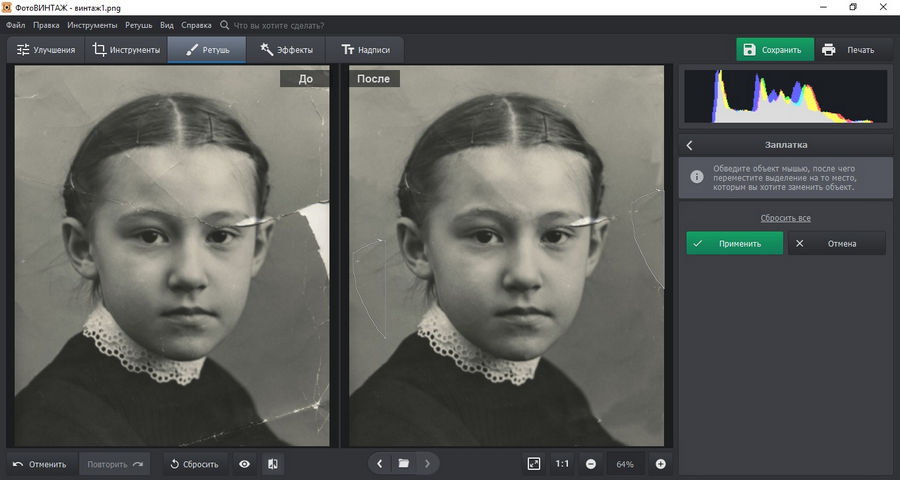Viewport: 900px width, 480px height.
Task: Toggle original preview with eye icon
Action: coord(245,464)
